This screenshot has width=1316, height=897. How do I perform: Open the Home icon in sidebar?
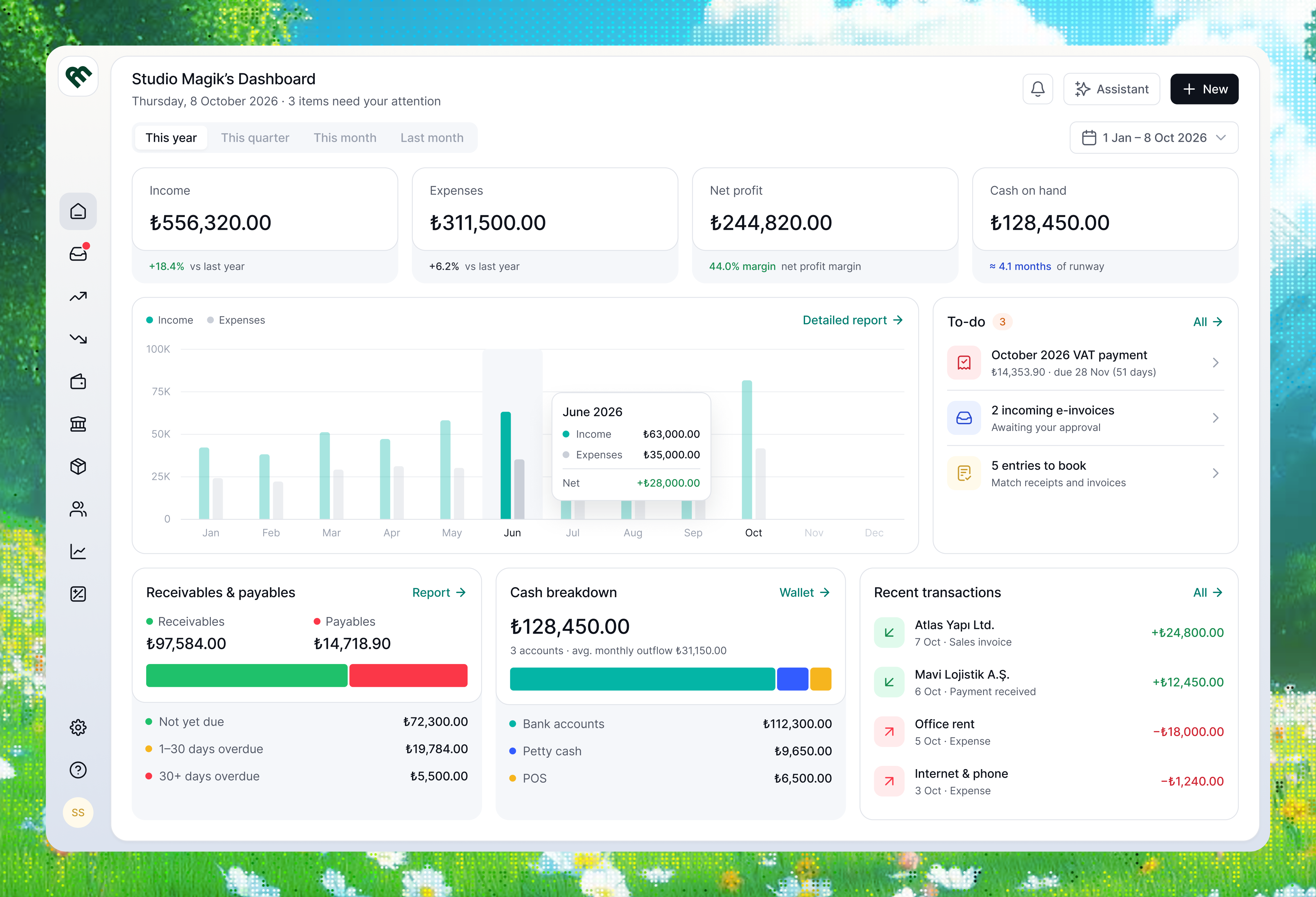(78, 211)
